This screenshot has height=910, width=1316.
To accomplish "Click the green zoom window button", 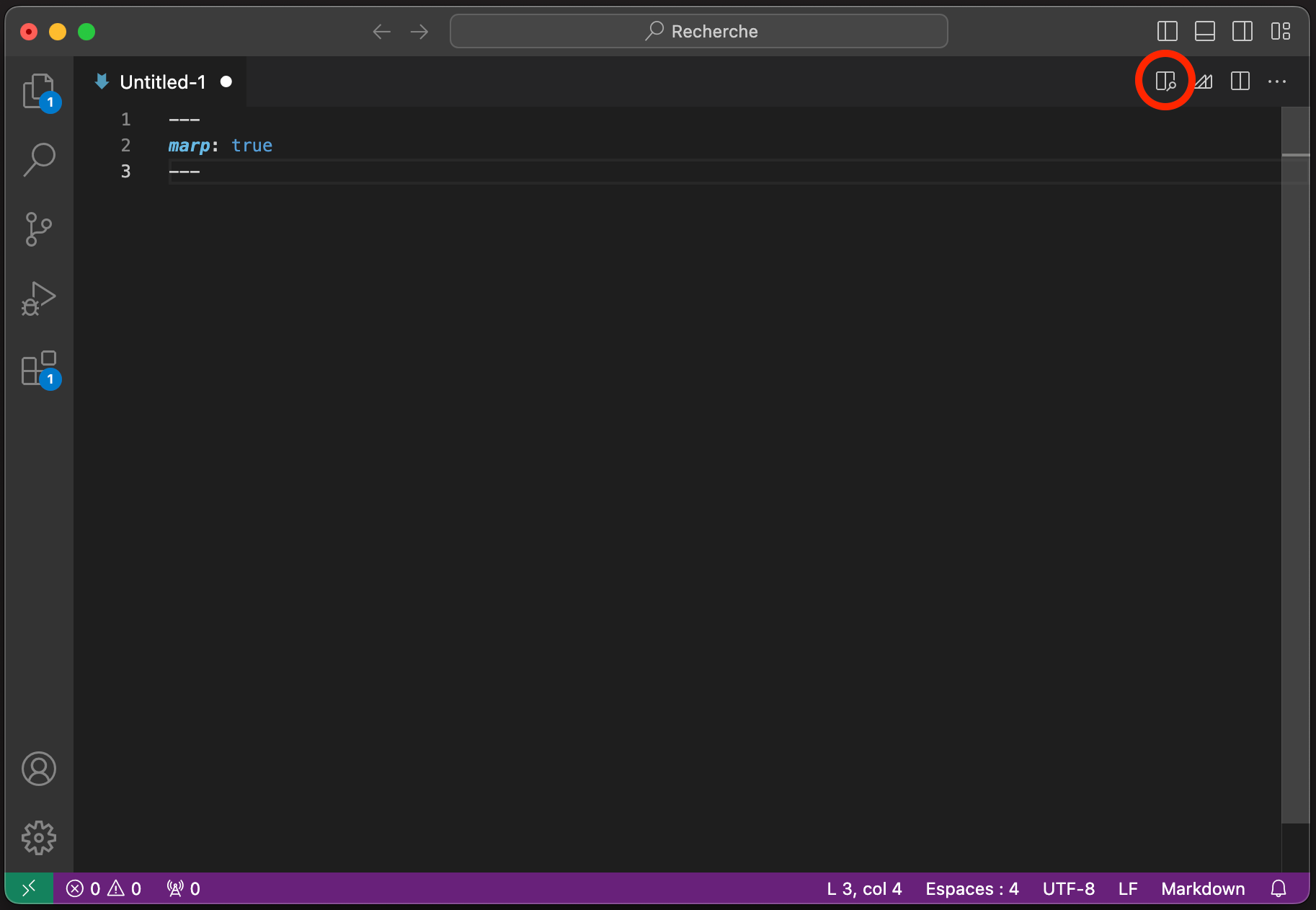I will (x=86, y=32).
